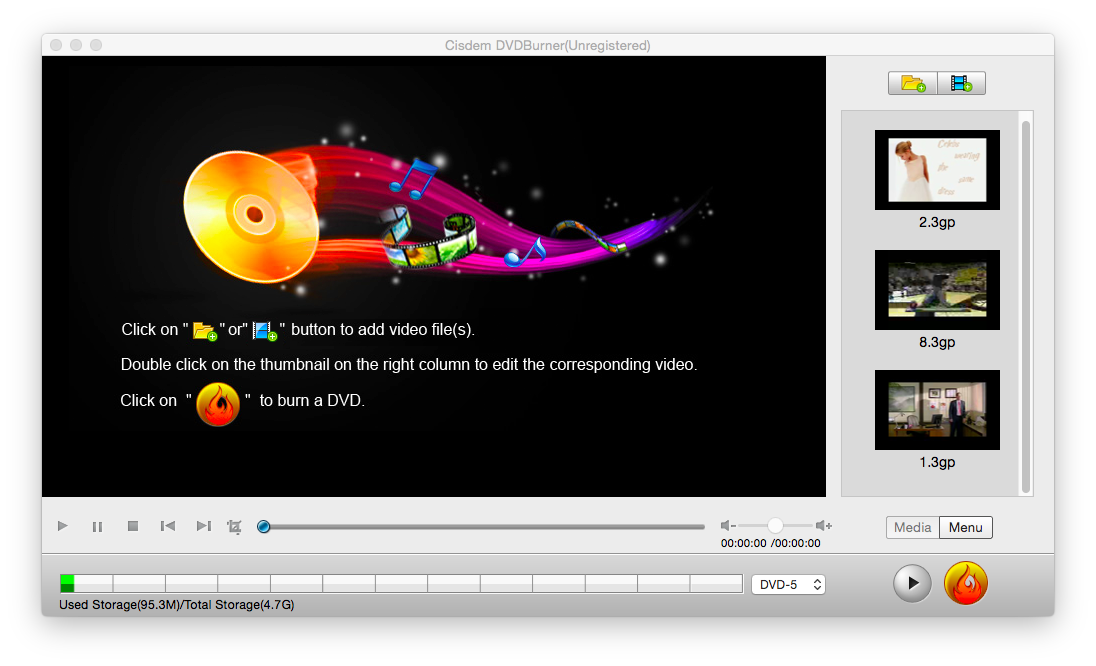Click the 00:00:00 /00:00:00 time display
1096x666 pixels.
[x=770, y=544]
